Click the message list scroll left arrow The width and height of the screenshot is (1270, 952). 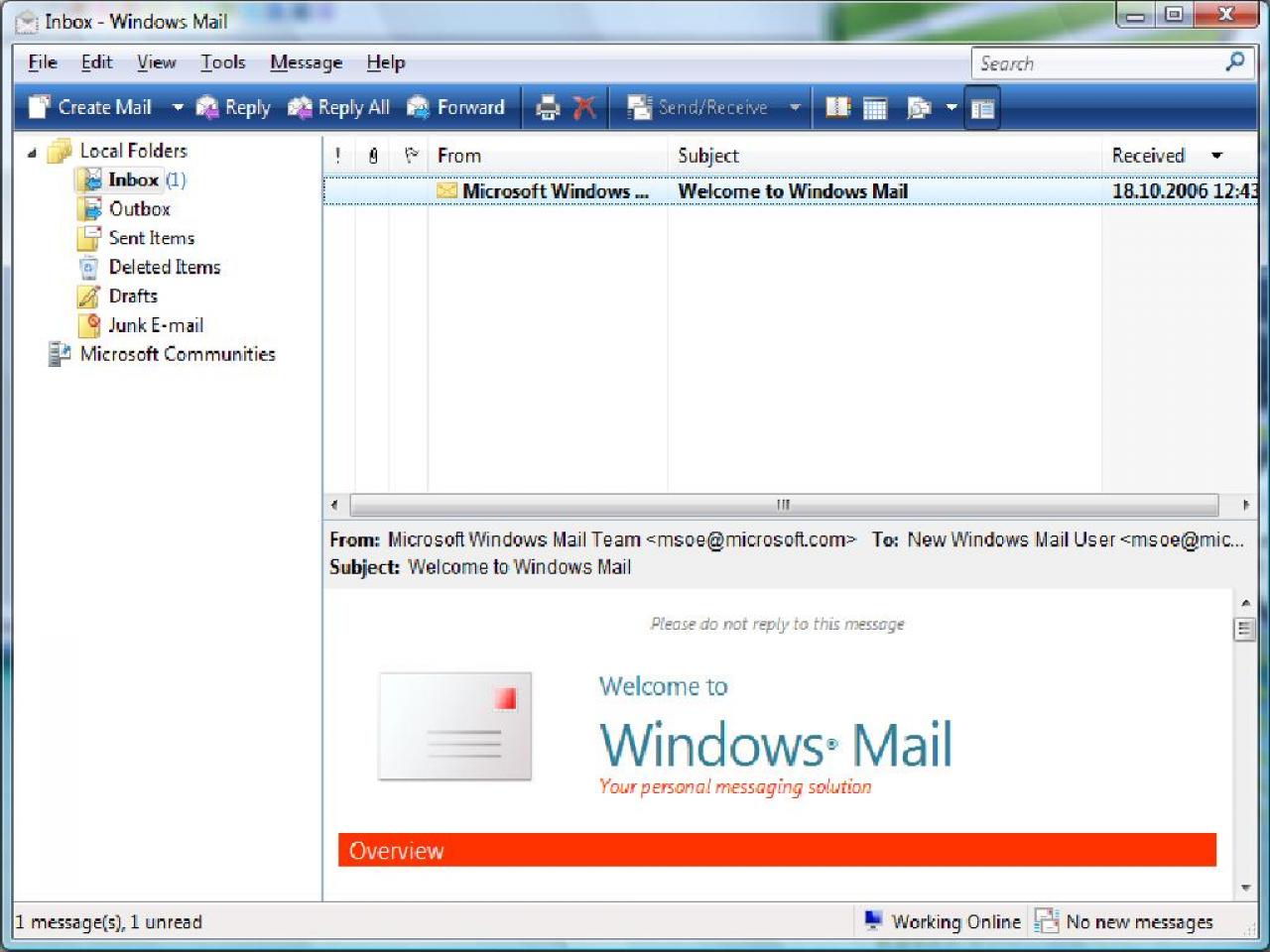pos(334,505)
